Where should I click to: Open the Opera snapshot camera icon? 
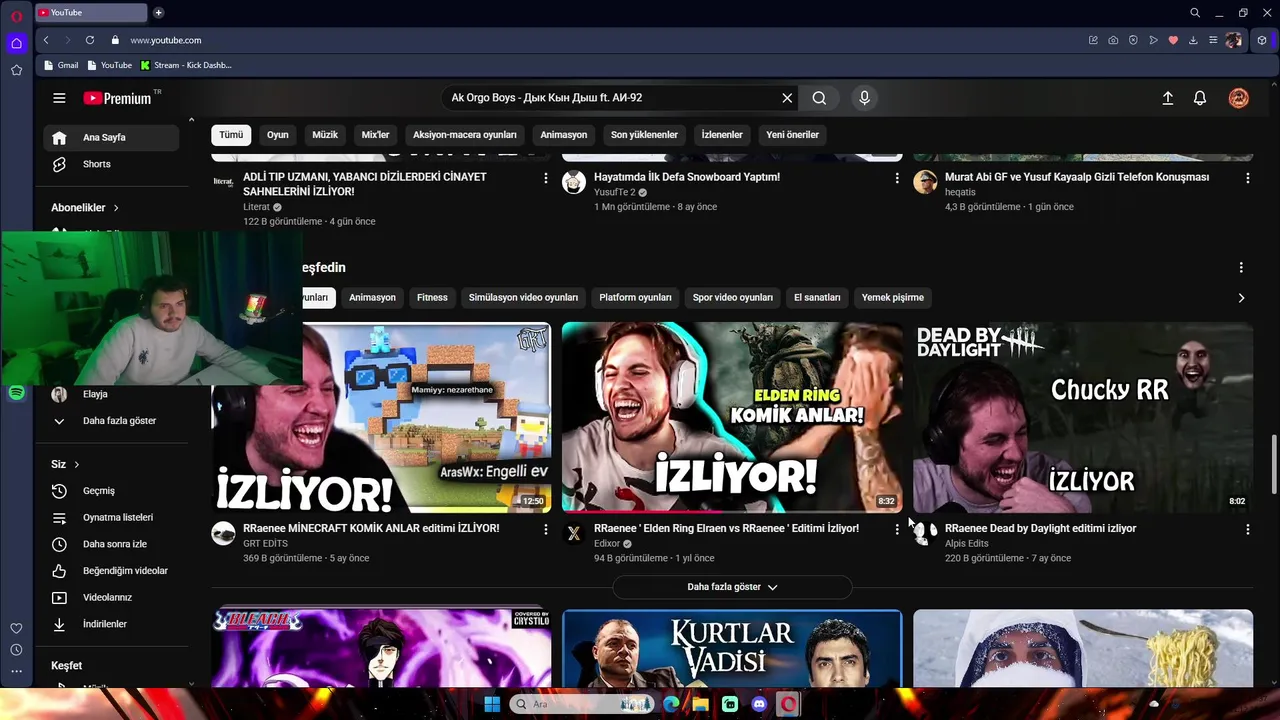[x=1113, y=40]
